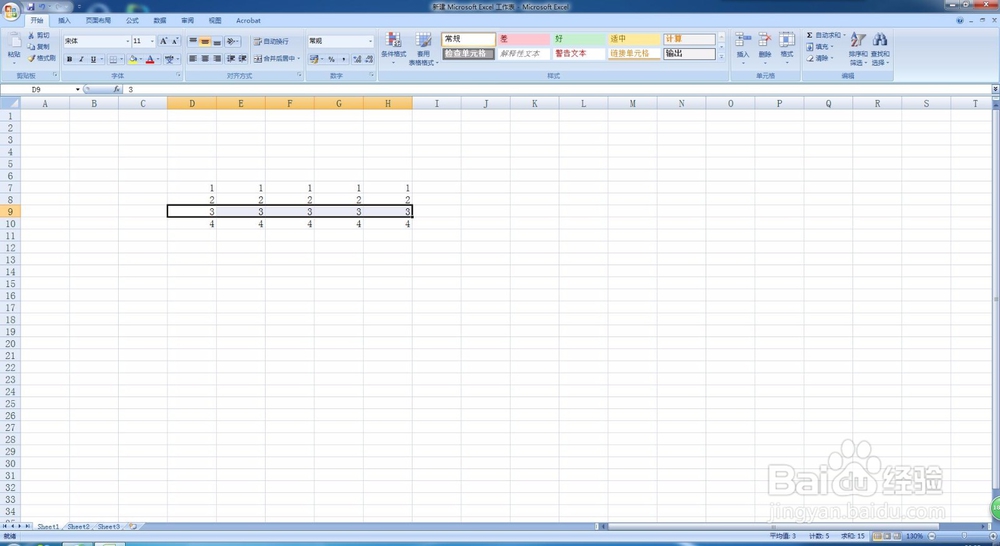Open the Clear 清除 dropdown
Screen dimensions: 1000x546
(x=819, y=58)
